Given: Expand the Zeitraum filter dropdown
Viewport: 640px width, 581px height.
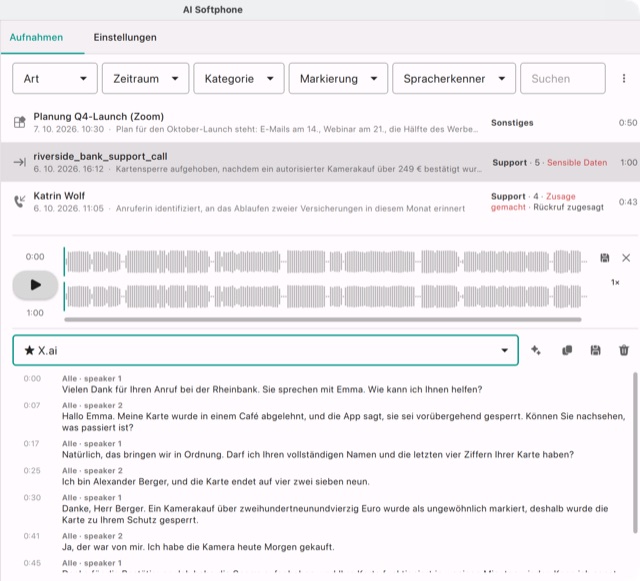Looking at the screenshot, I should (145, 78).
